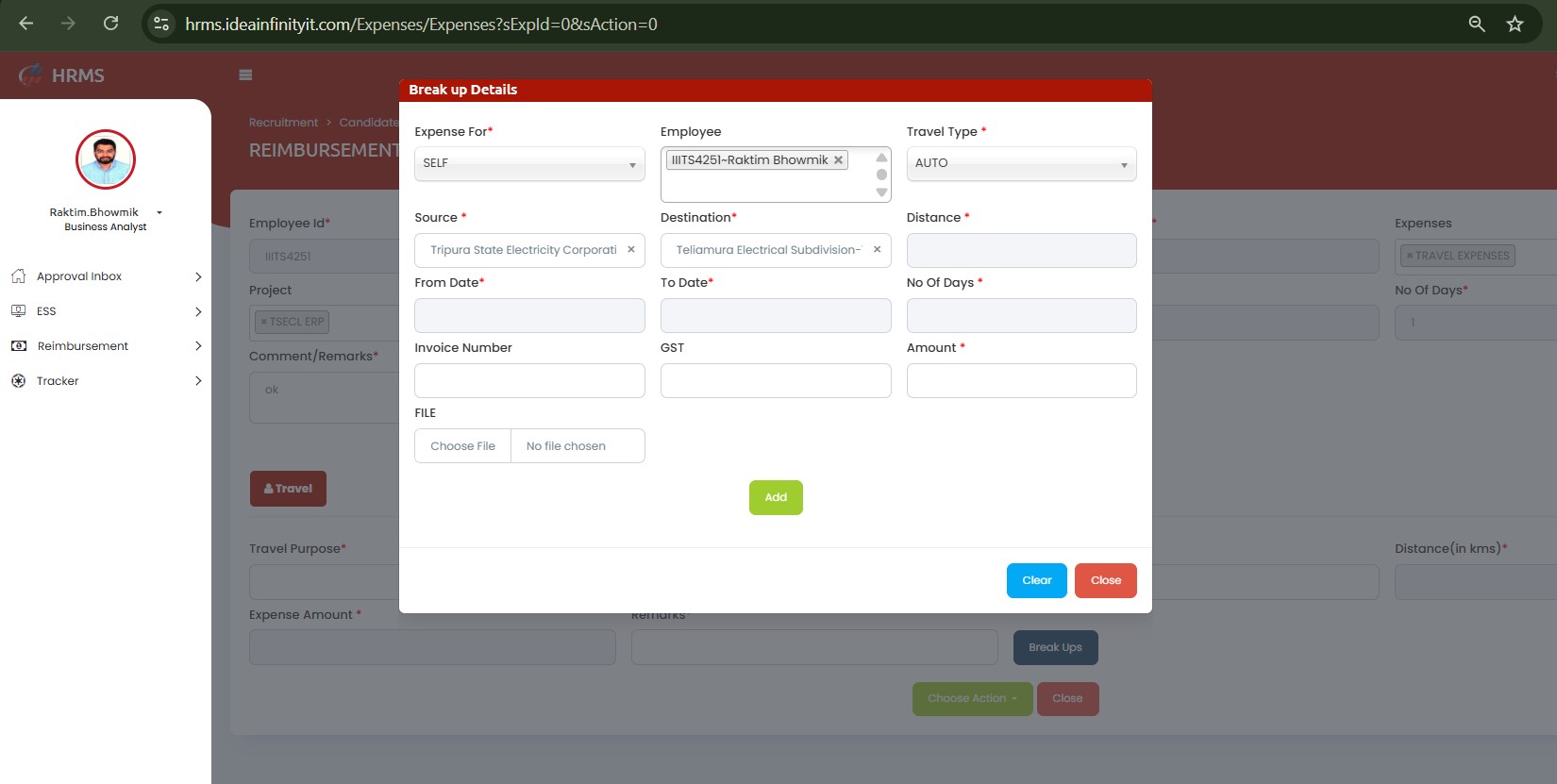Click Choose File button
The width and height of the screenshot is (1557, 784).
coord(462,446)
